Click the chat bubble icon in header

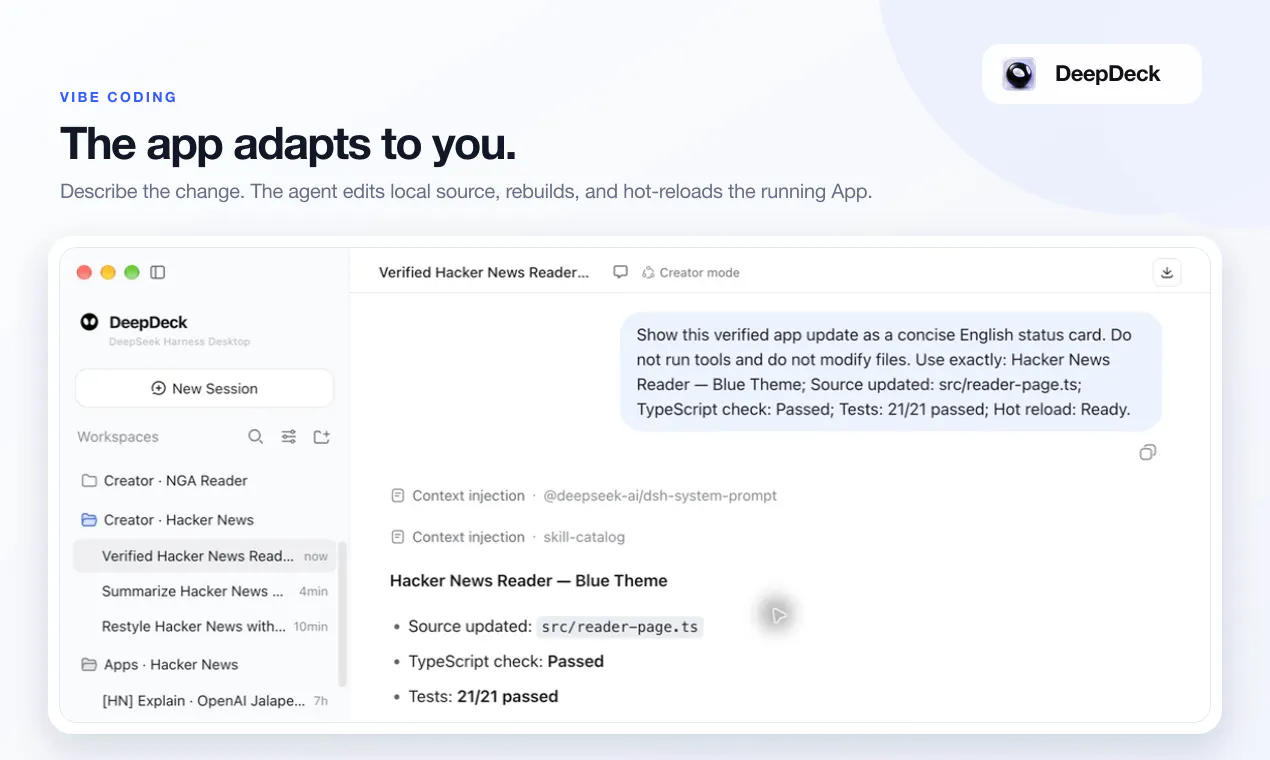pos(621,272)
